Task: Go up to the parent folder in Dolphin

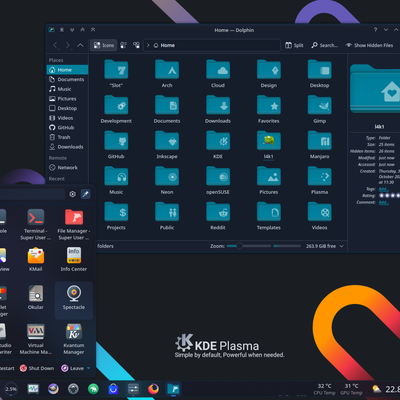Action: (x=80, y=45)
